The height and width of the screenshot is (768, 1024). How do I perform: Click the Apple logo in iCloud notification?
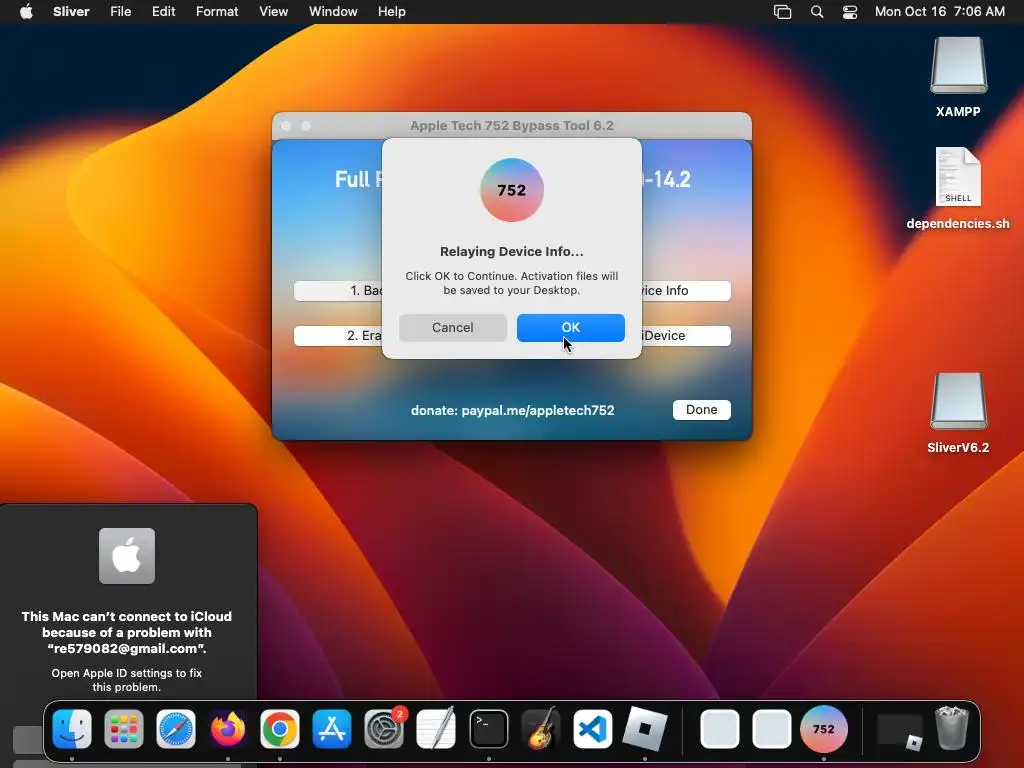(x=127, y=556)
